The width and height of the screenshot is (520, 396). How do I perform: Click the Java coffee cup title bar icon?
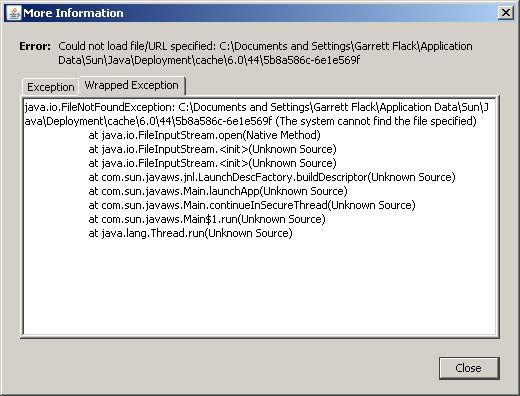click(14, 13)
